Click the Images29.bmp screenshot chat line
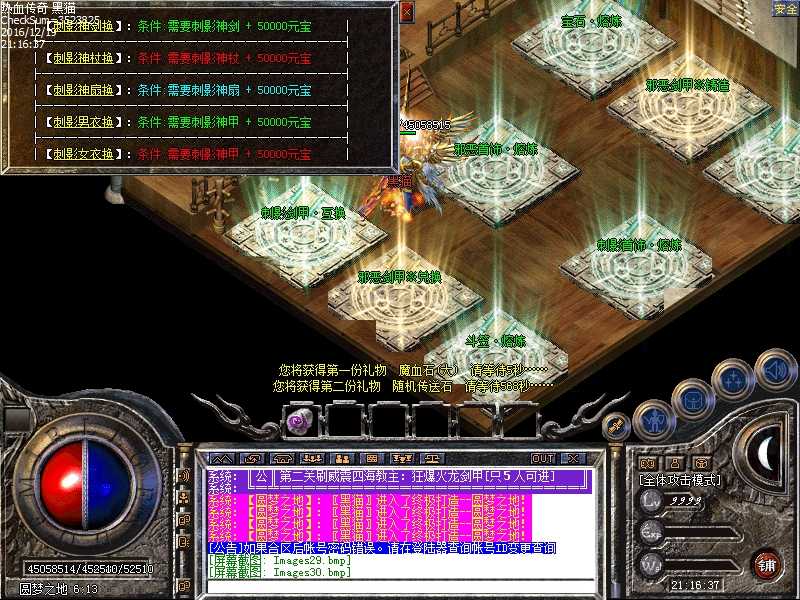 (280, 561)
